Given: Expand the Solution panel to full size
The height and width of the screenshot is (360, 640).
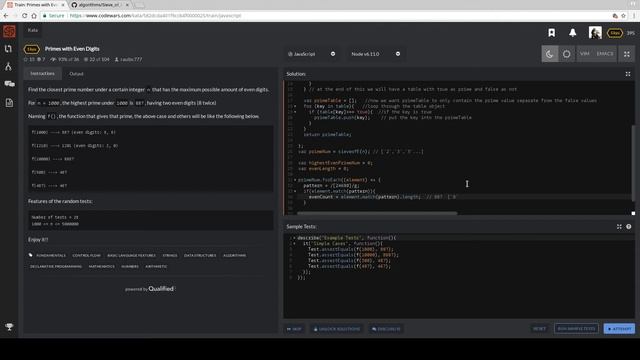Looking at the screenshot, I should point(628,74).
